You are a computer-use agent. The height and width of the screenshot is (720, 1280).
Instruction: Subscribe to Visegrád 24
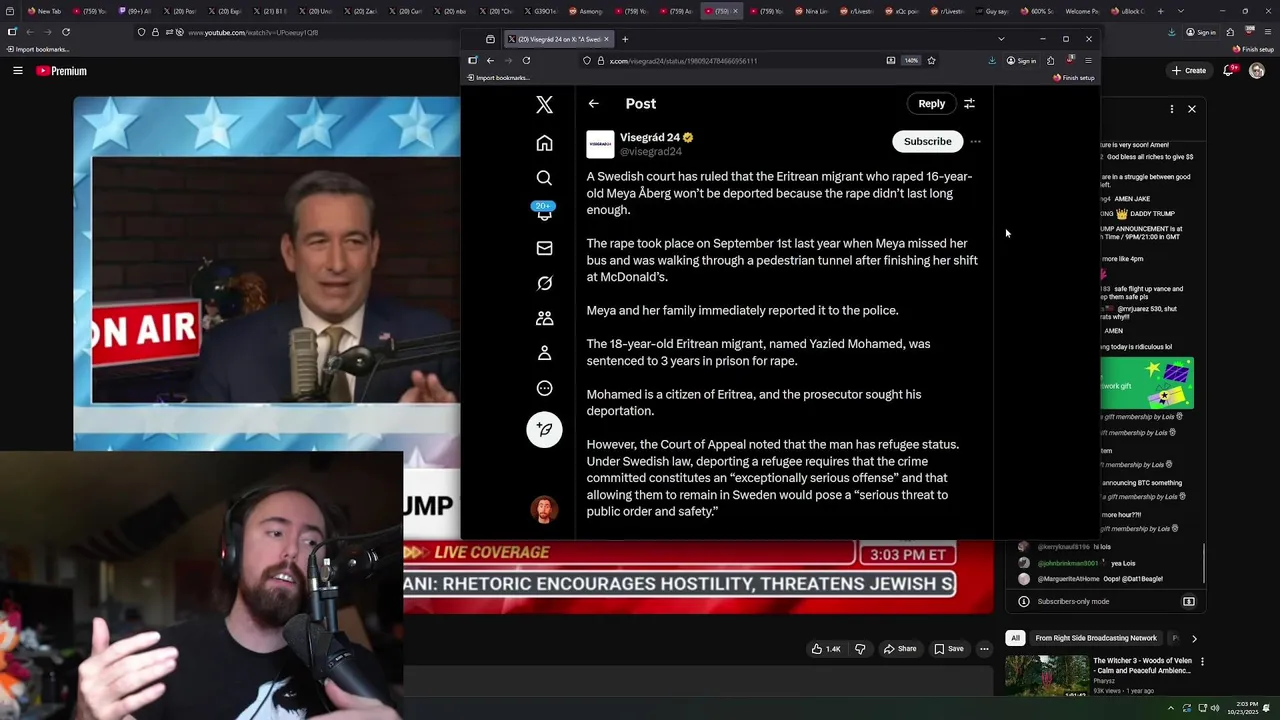coord(927,142)
